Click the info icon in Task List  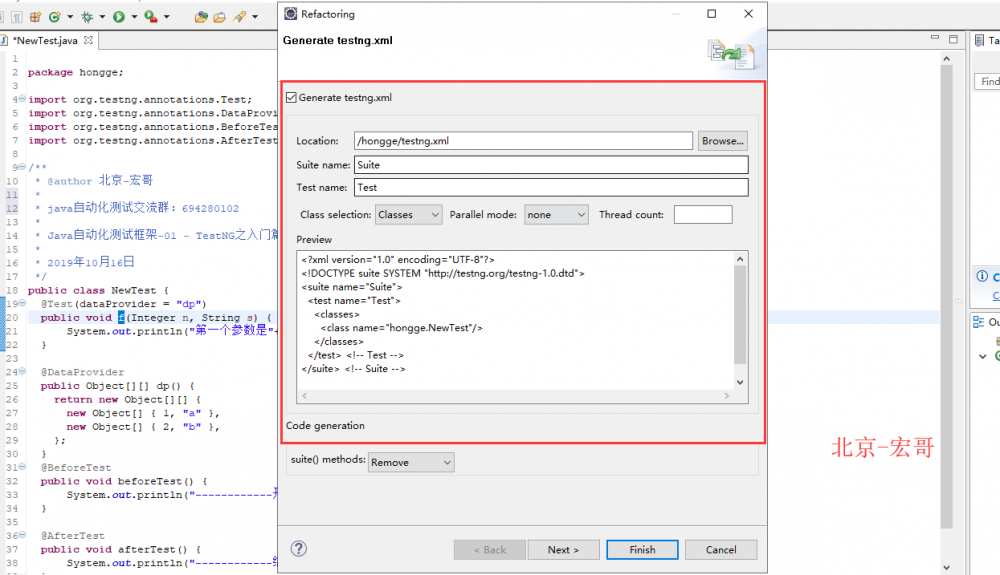[982, 276]
